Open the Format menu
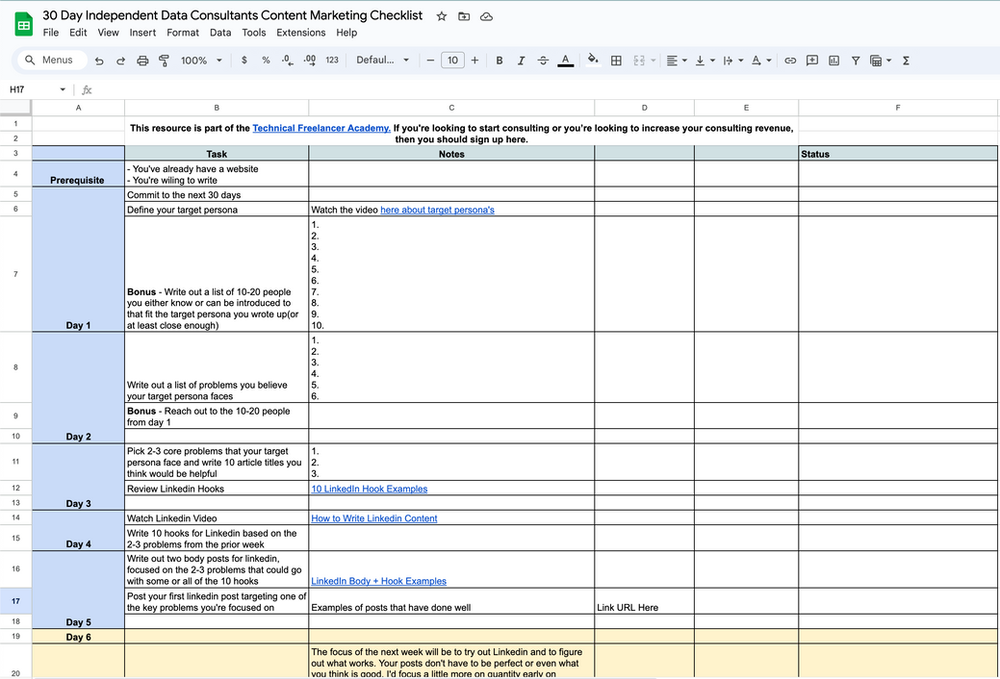This screenshot has height=679, width=1000. click(183, 33)
